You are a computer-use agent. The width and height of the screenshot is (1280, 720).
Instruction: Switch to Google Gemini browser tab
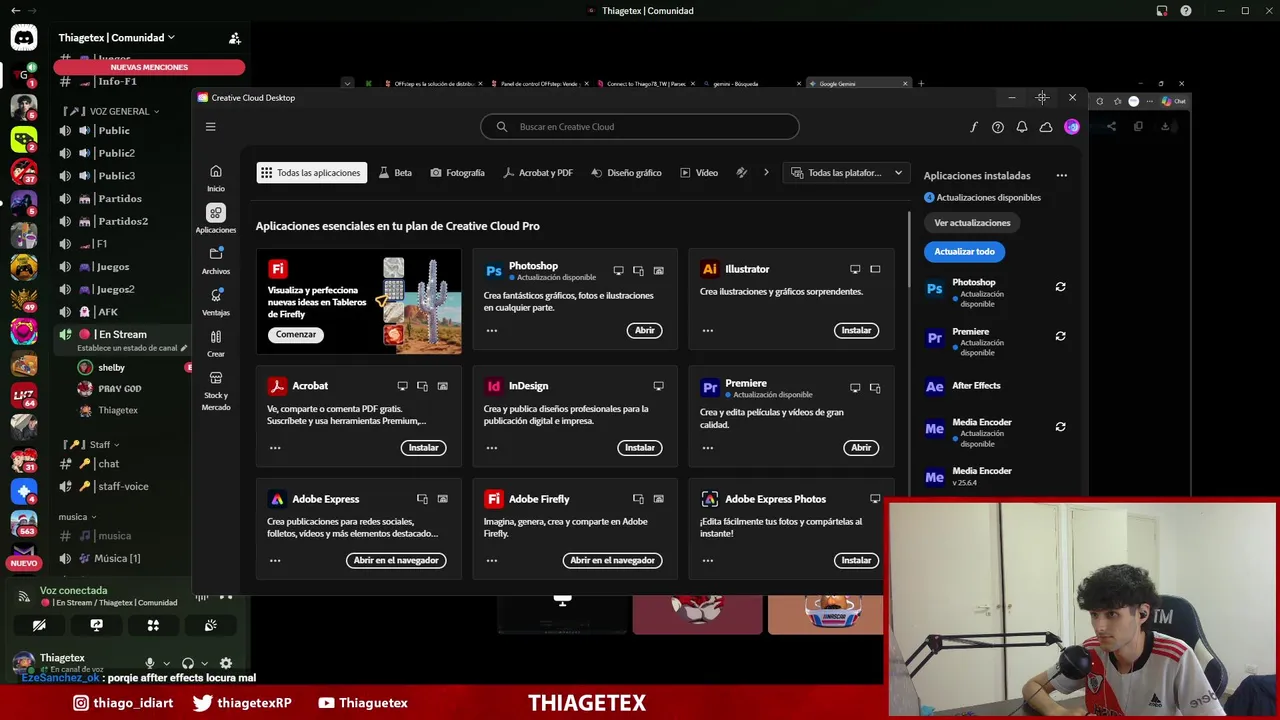pyautogui.click(x=858, y=84)
